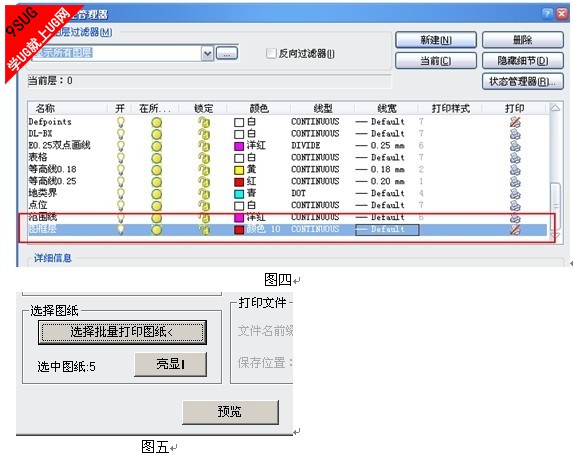Change the DOT linetype of 地类界
Screen dimensions: 573x457
[298, 193]
